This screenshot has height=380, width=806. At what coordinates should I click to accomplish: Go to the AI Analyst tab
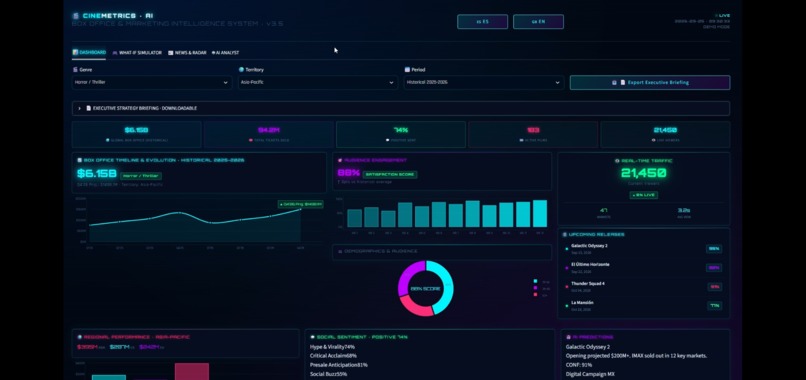tap(225, 52)
